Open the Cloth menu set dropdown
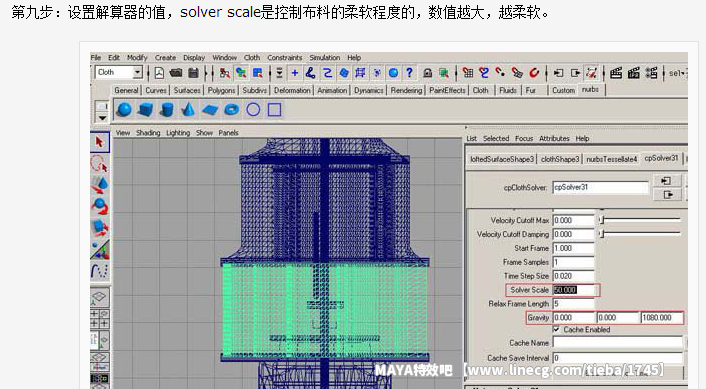 137,72
